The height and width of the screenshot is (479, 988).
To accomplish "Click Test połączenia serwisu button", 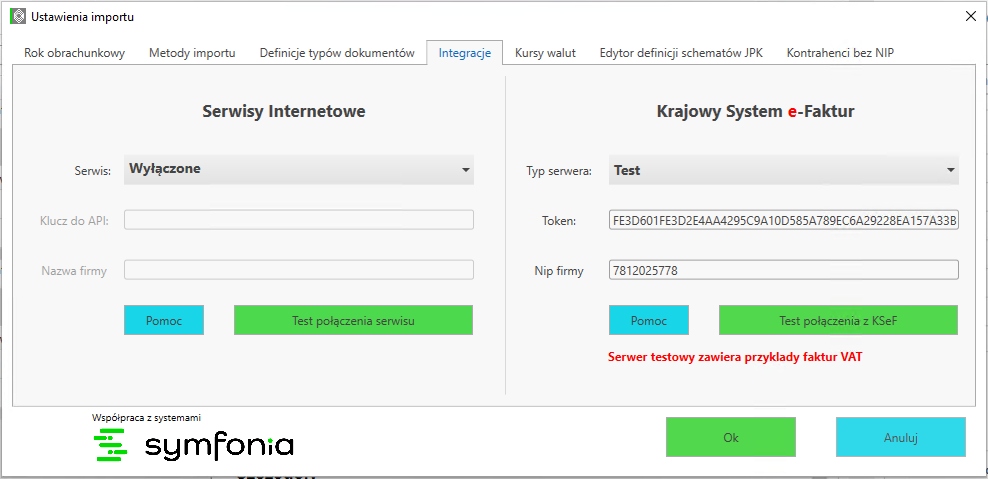I will [x=353, y=320].
